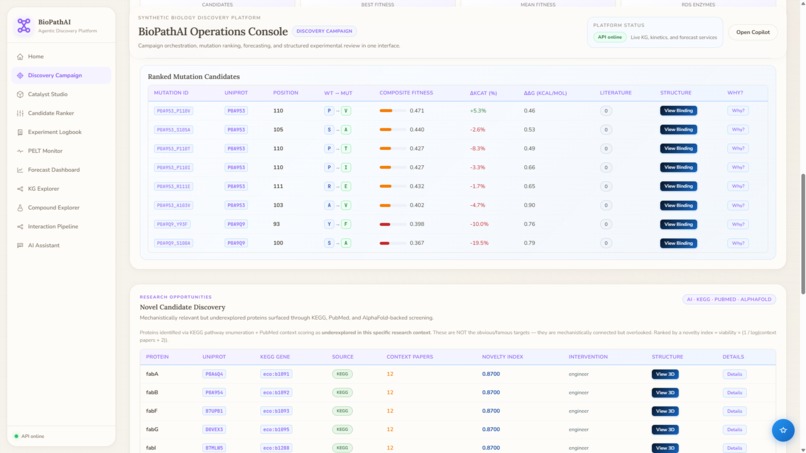
Task: Click the page vertical scrollbar
Action: (x=803, y=234)
